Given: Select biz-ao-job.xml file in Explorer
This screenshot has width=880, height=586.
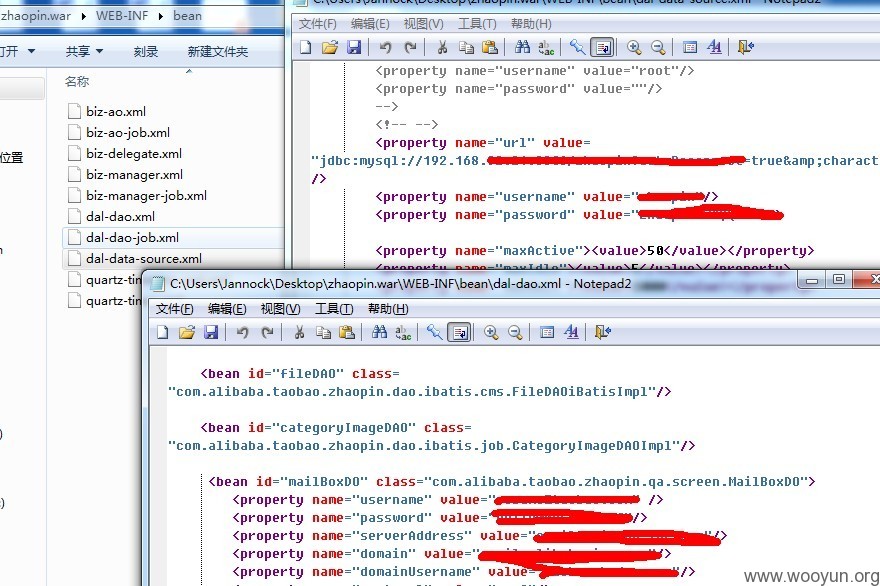Looking at the screenshot, I should pyautogui.click(x=127, y=132).
